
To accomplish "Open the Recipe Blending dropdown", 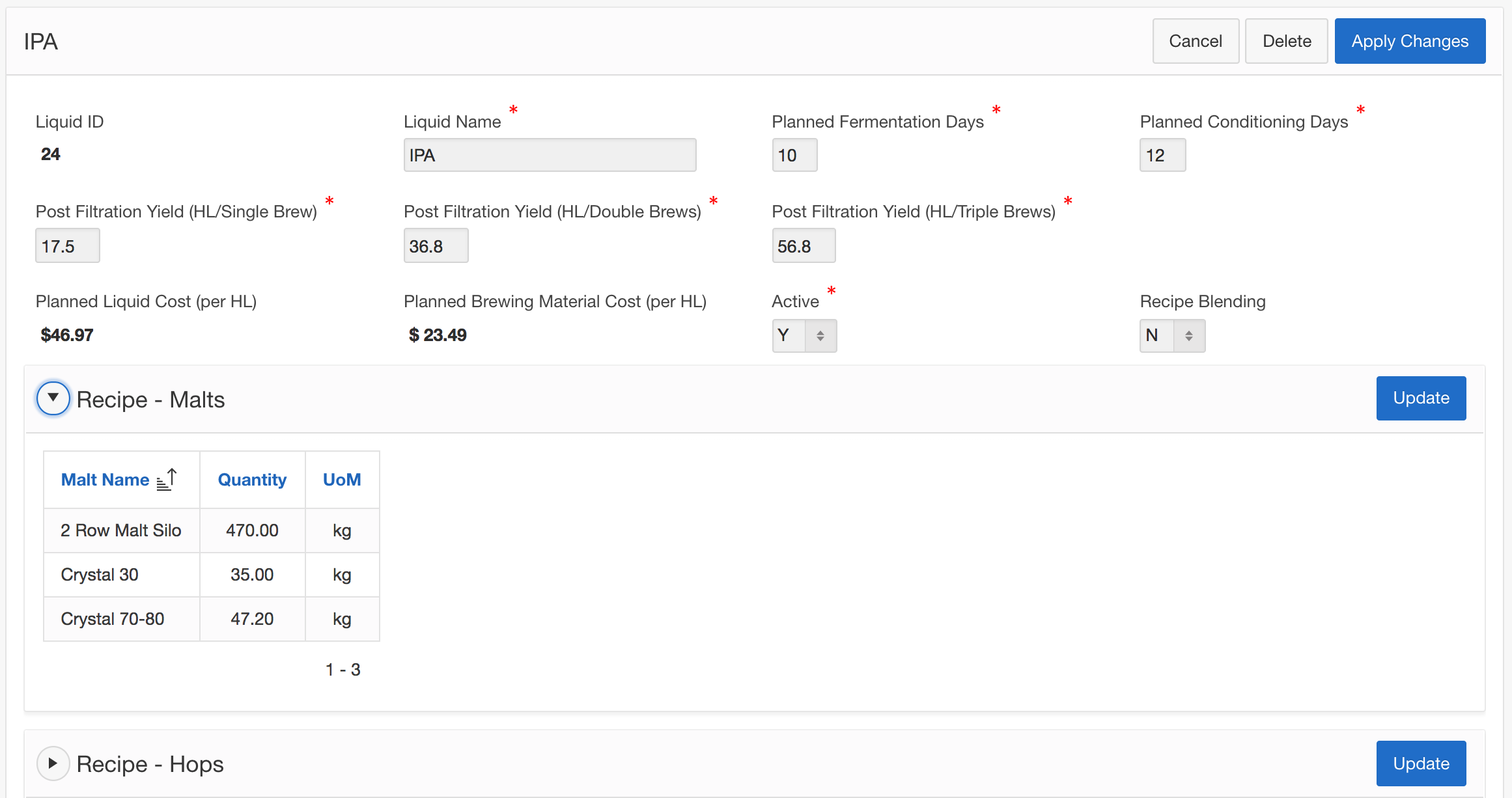I will (1171, 335).
